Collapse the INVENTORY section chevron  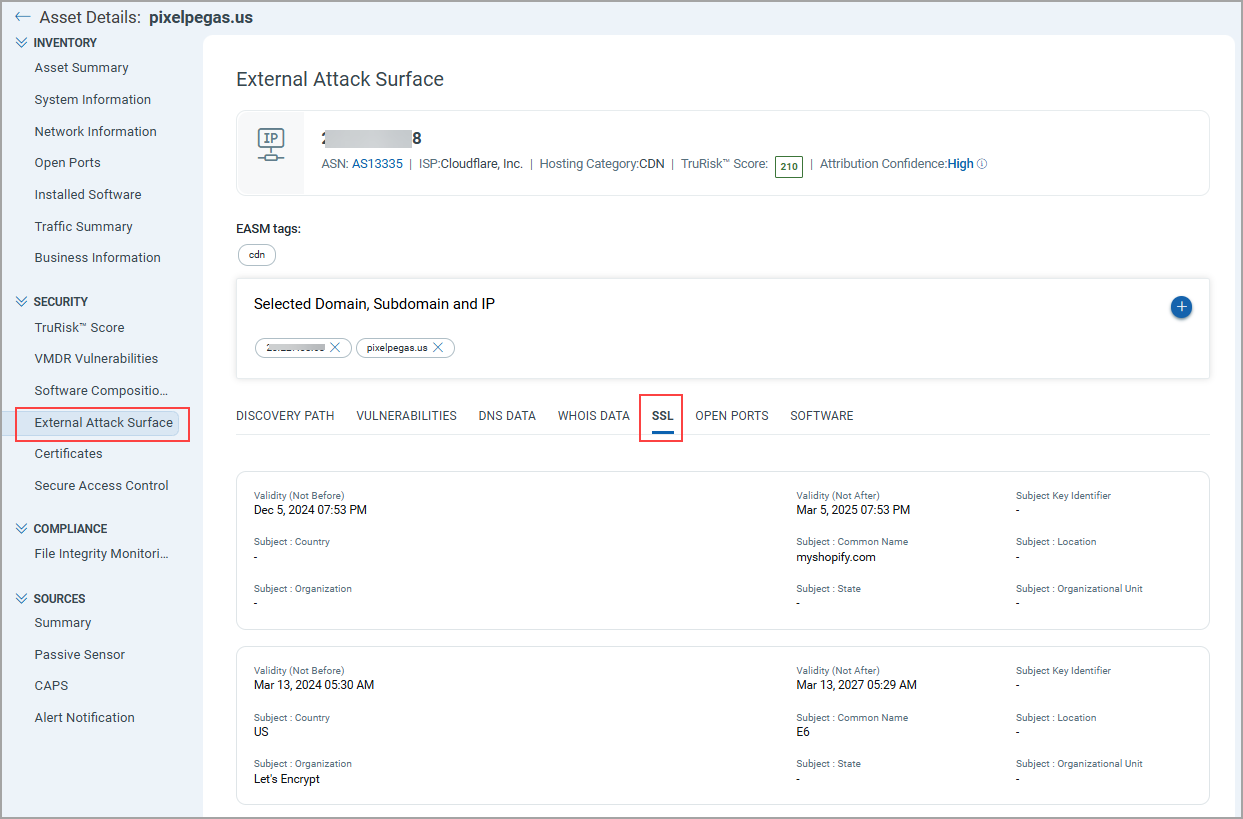tap(20, 42)
